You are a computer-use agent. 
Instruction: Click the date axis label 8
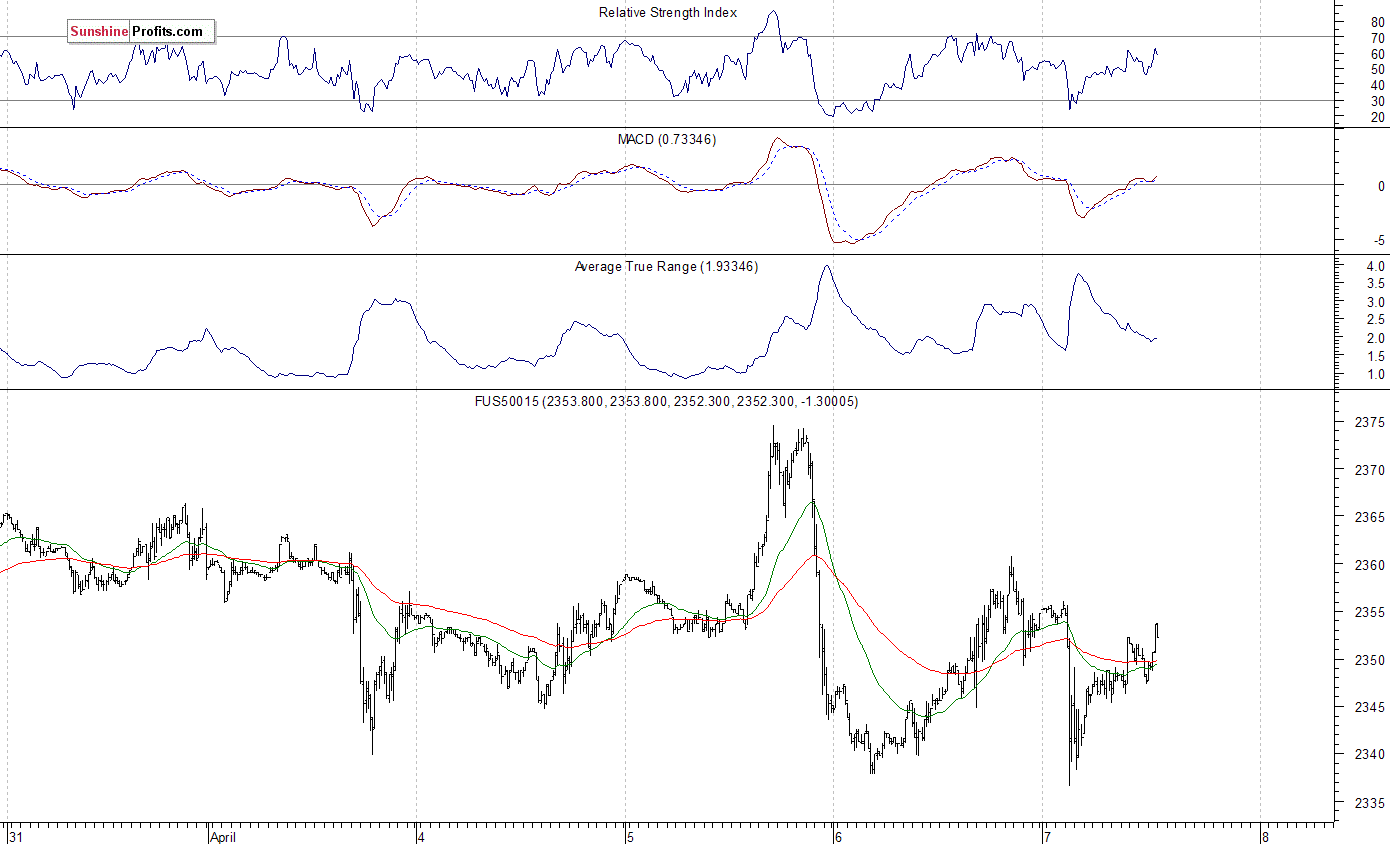point(1265,836)
